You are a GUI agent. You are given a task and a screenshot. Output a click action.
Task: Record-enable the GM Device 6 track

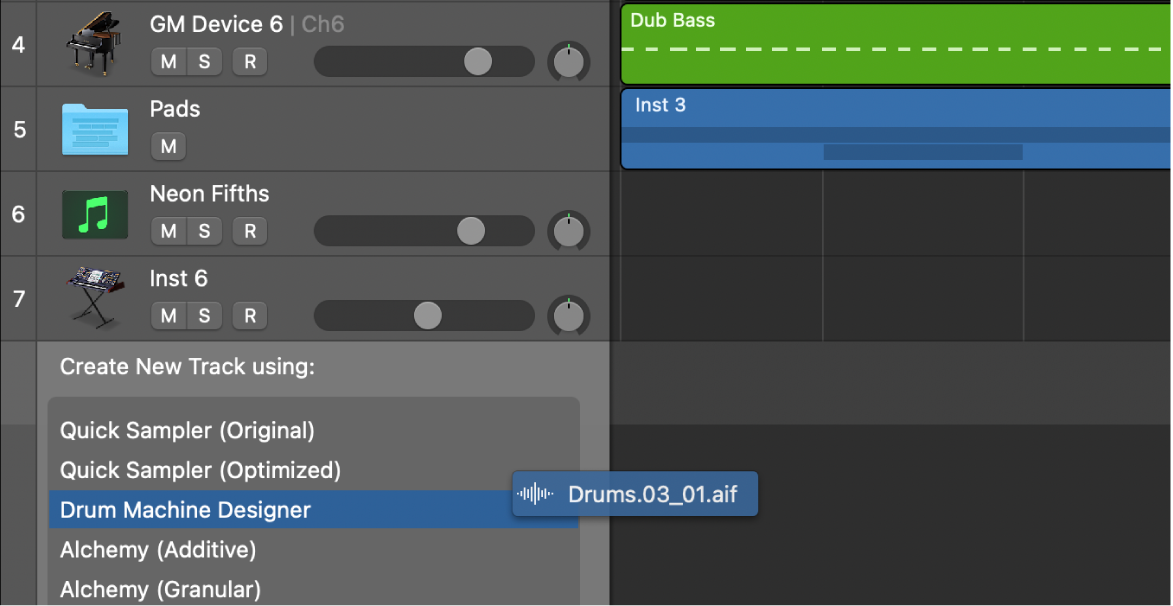point(250,62)
